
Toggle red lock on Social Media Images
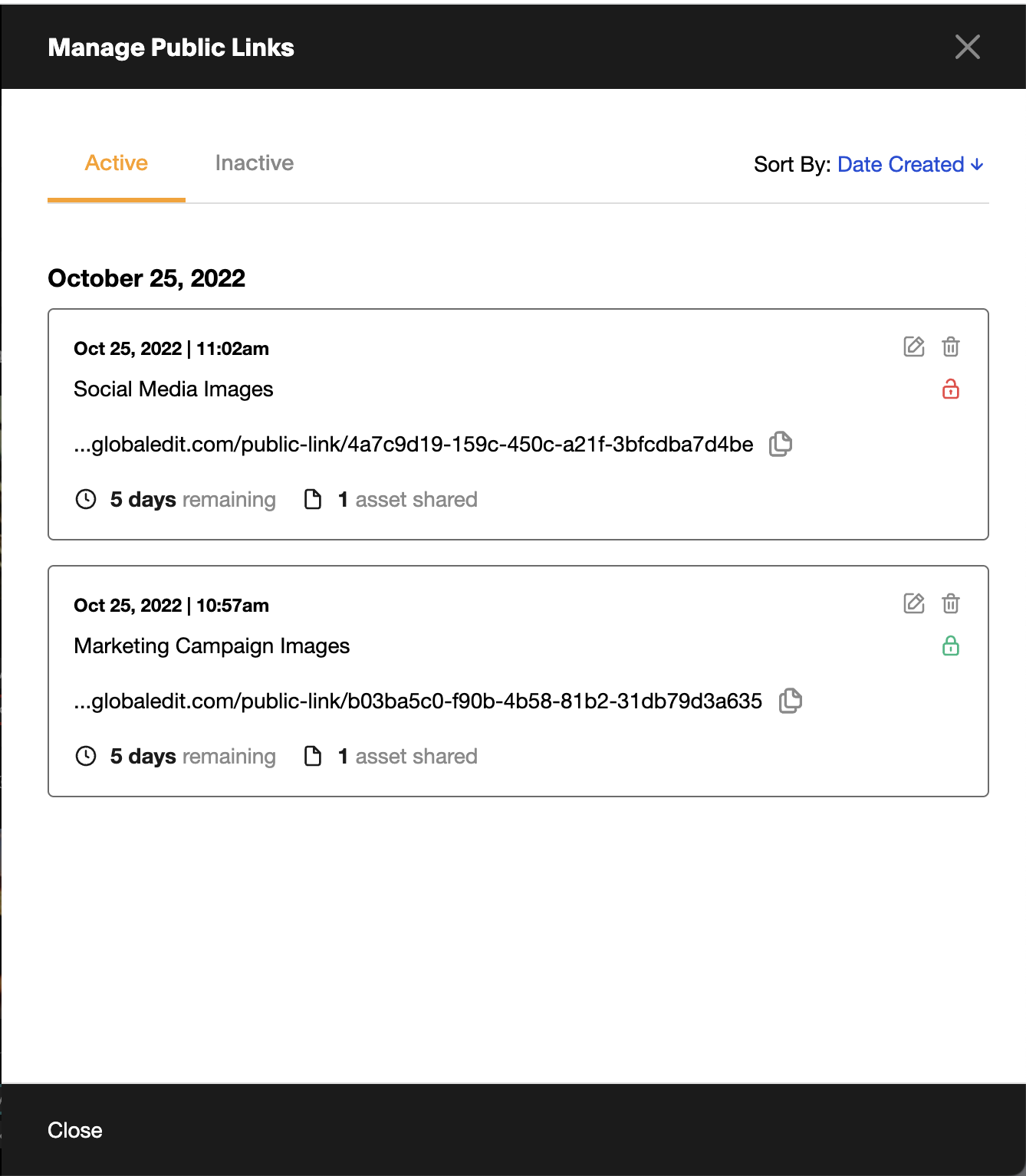pyautogui.click(x=951, y=389)
